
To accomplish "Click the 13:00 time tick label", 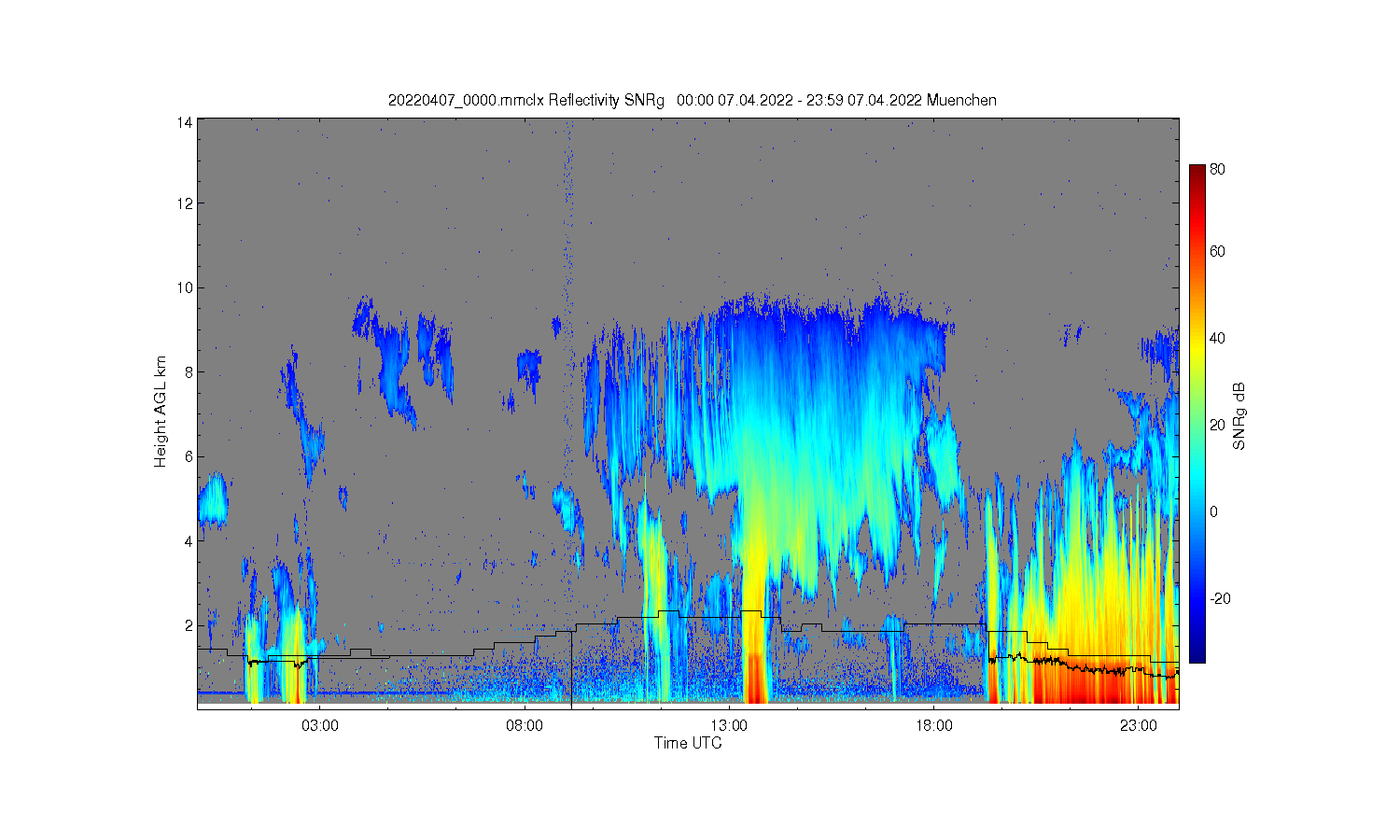I will 729,725.
